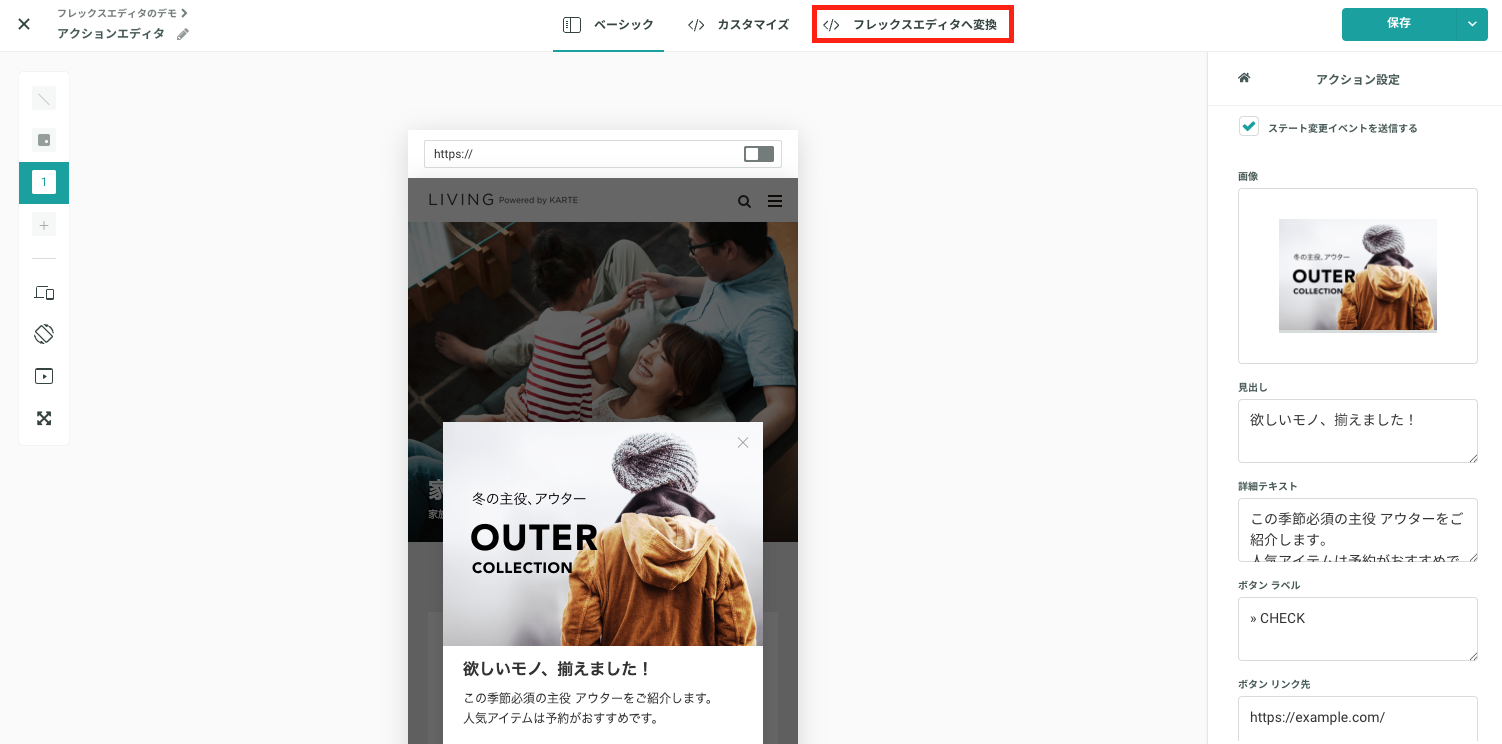1502x744 pixels.
Task: Play the action preview
Action: coord(44,376)
